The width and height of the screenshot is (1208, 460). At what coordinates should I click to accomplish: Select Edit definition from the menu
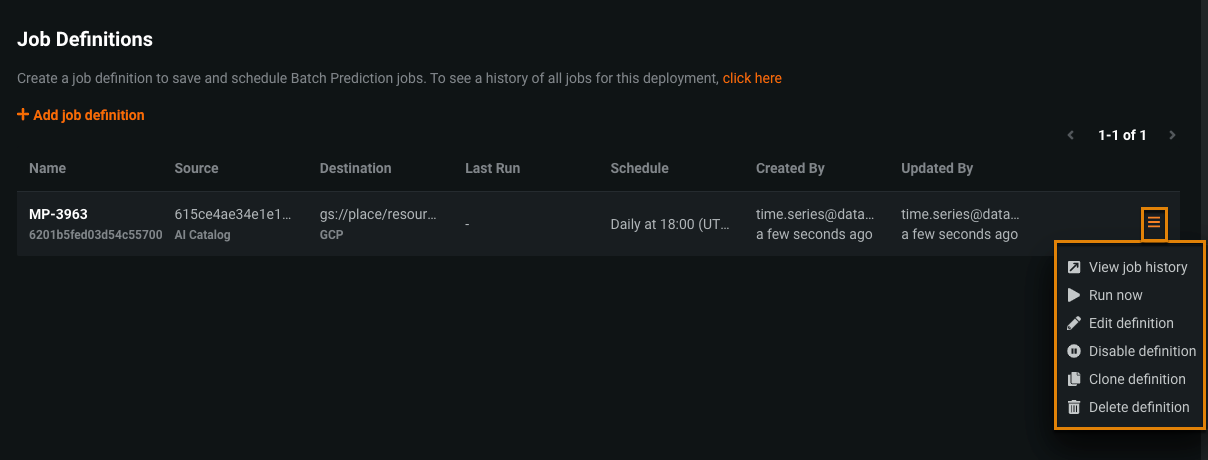[1131, 323]
